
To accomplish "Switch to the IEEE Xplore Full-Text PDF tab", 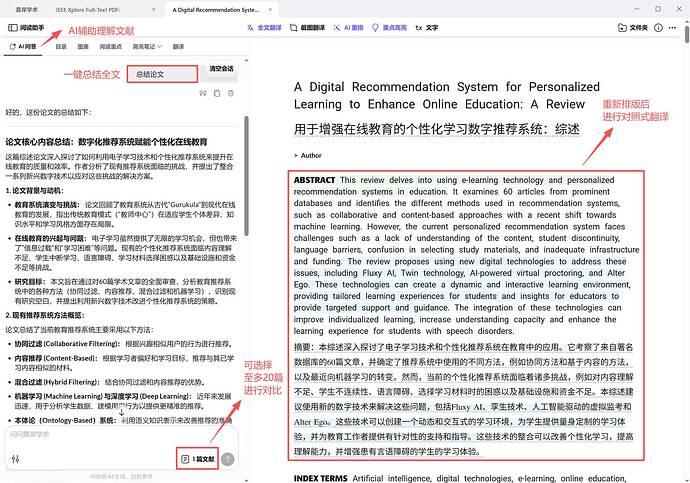I will (x=88, y=10).
